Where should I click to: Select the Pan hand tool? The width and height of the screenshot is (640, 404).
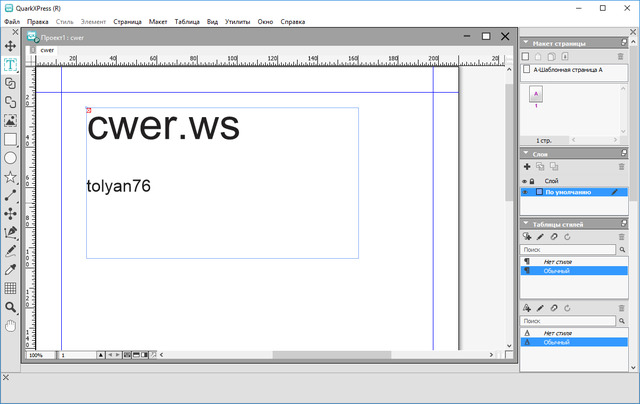[x=10, y=326]
